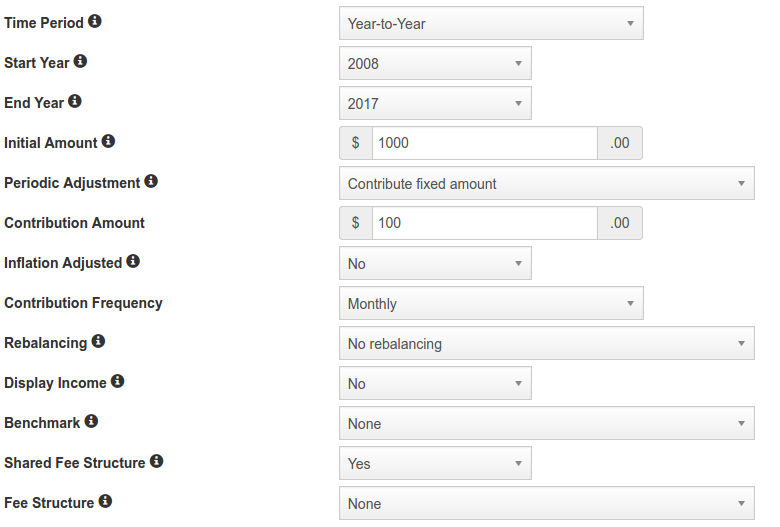
Task: Click the Fee Structure info icon
Action: [105, 501]
